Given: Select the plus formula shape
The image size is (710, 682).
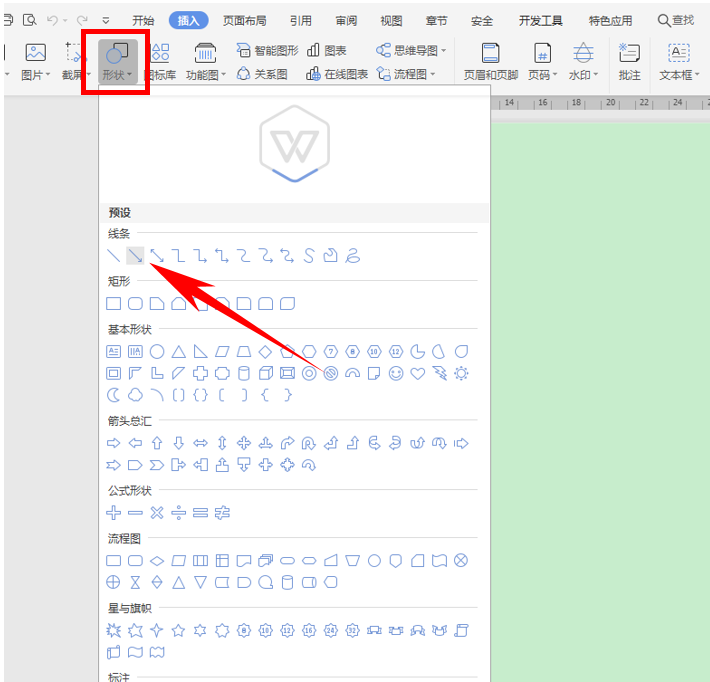Looking at the screenshot, I should click(113, 513).
